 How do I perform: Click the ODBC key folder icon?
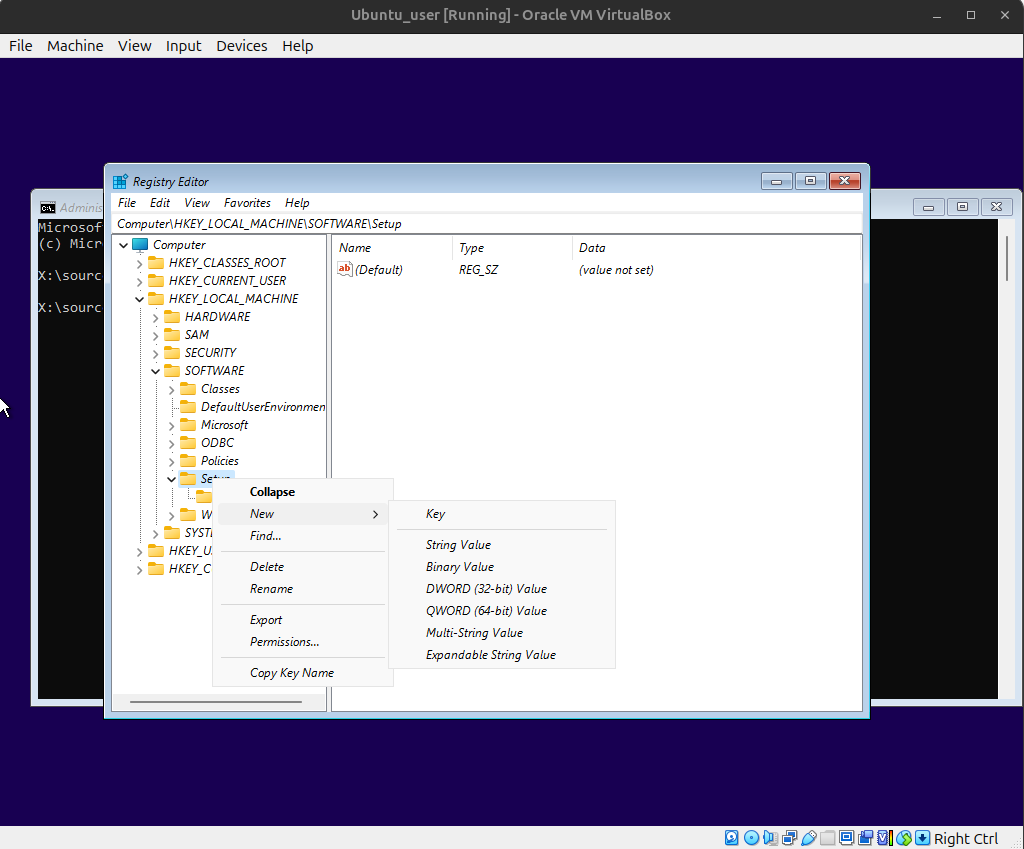(x=188, y=443)
